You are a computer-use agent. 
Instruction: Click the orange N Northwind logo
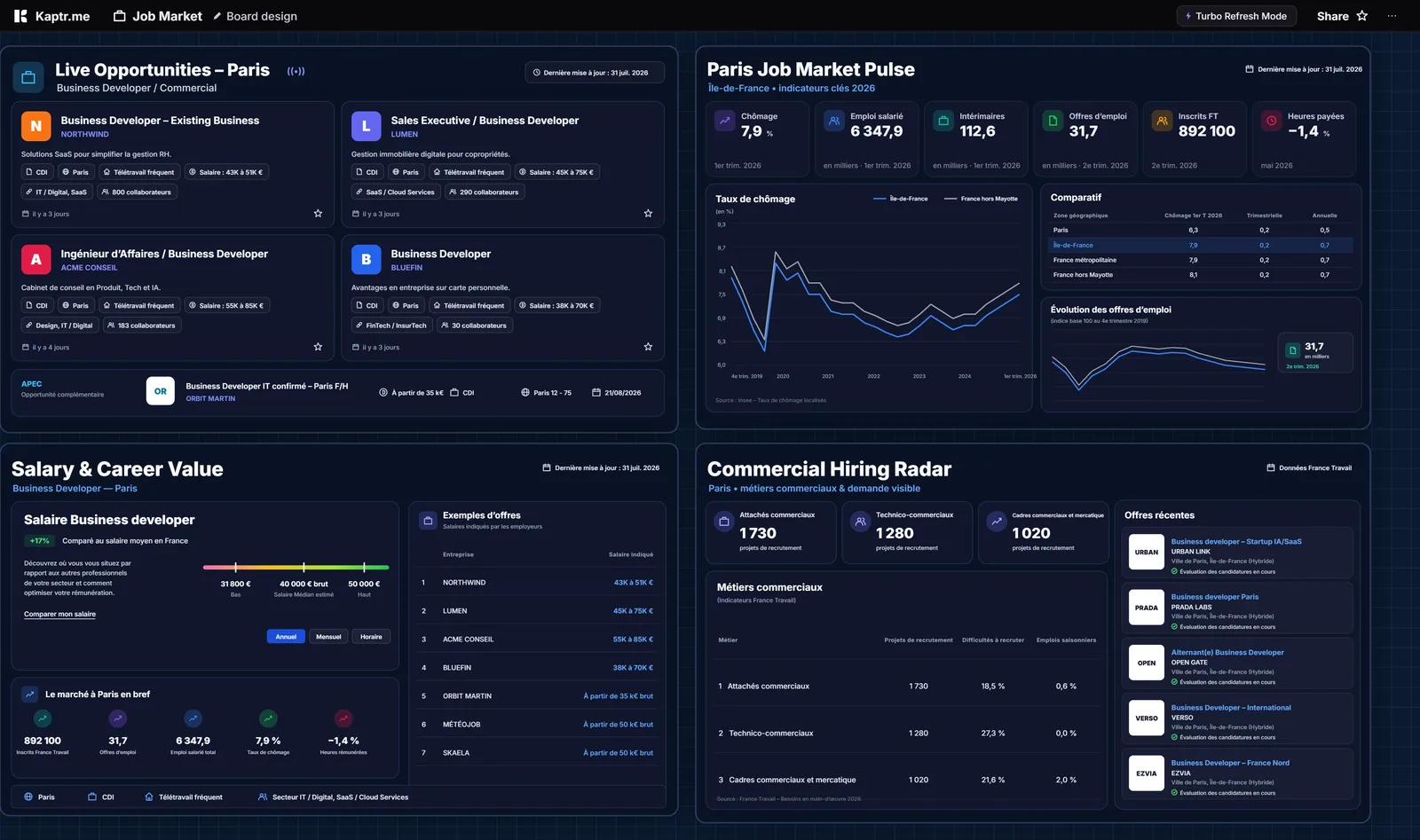tap(36, 126)
